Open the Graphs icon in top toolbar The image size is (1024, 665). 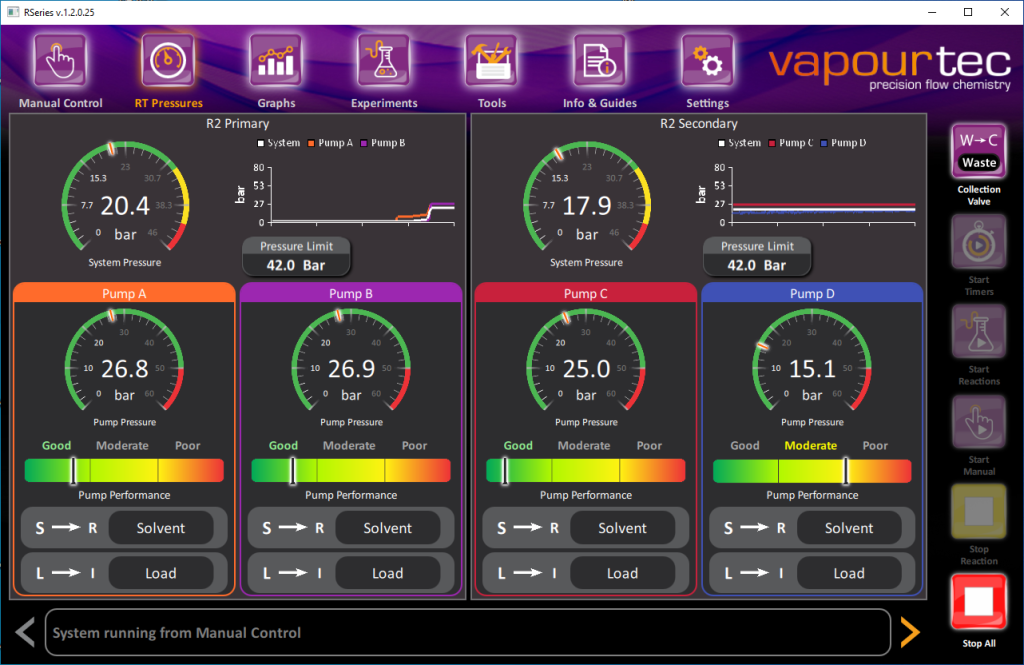pyautogui.click(x=276, y=62)
